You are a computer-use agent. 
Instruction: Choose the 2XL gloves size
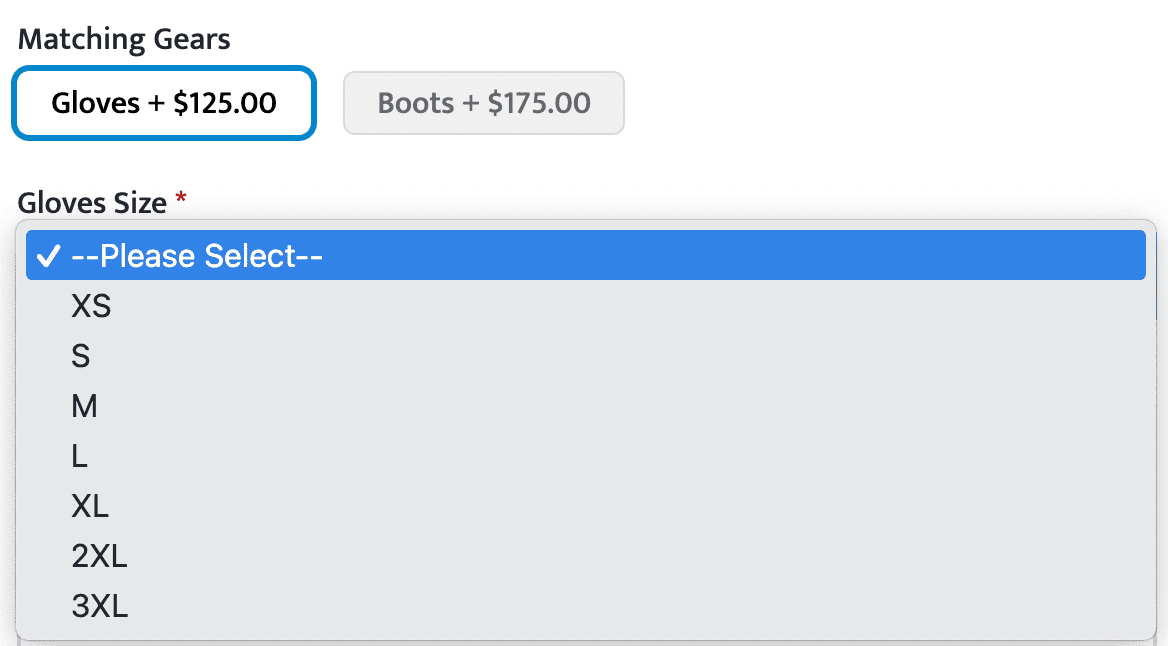99,556
